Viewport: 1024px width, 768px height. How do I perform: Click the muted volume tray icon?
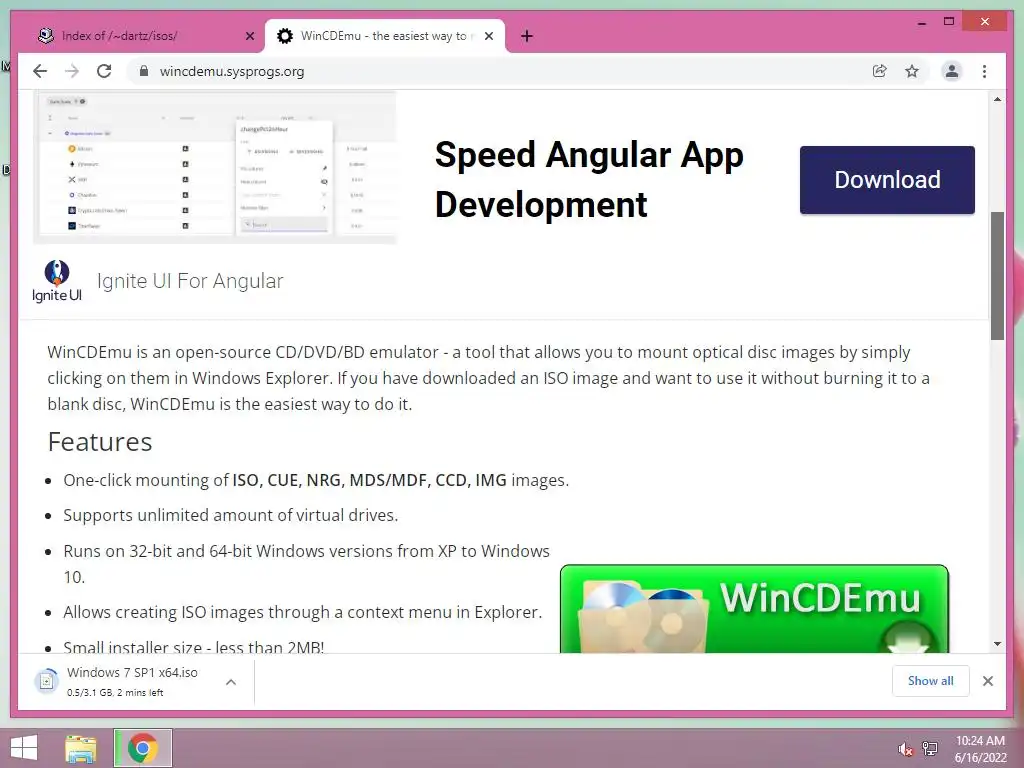pyautogui.click(x=904, y=748)
